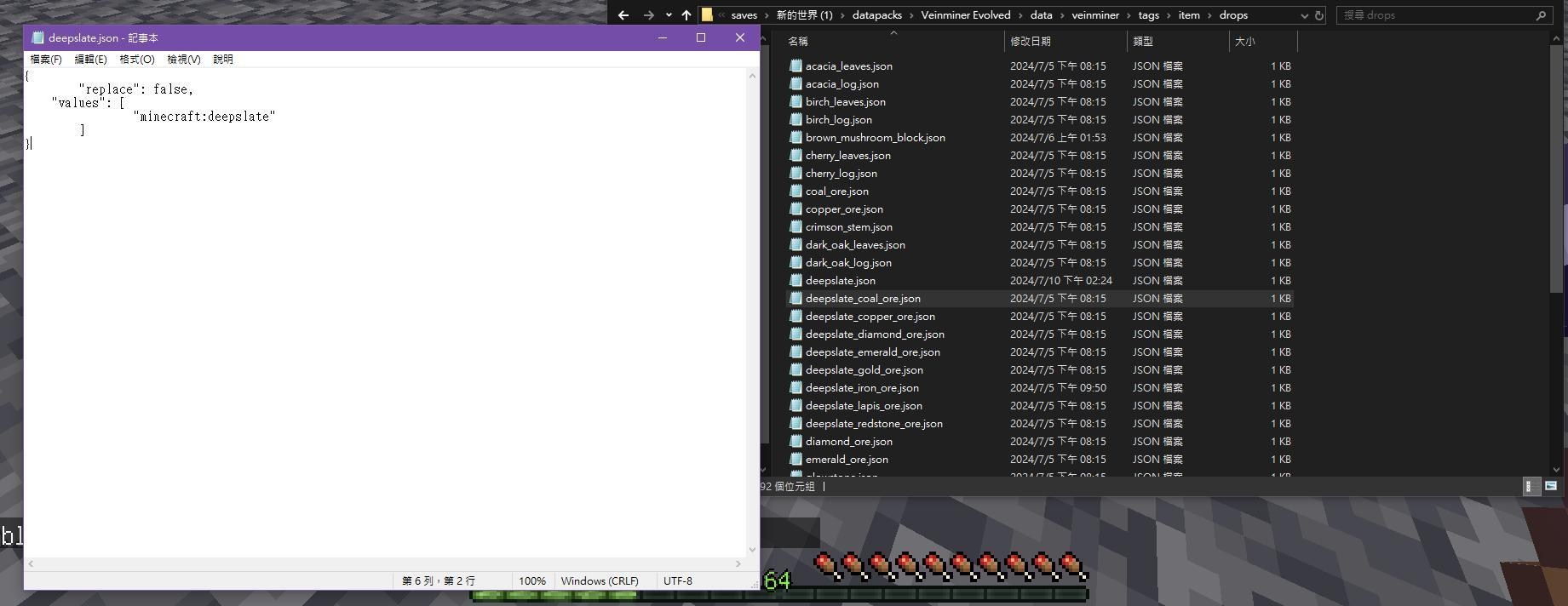Select copper_ore.json file icon
This screenshot has height=606, width=1568.
click(x=795, y=209)
